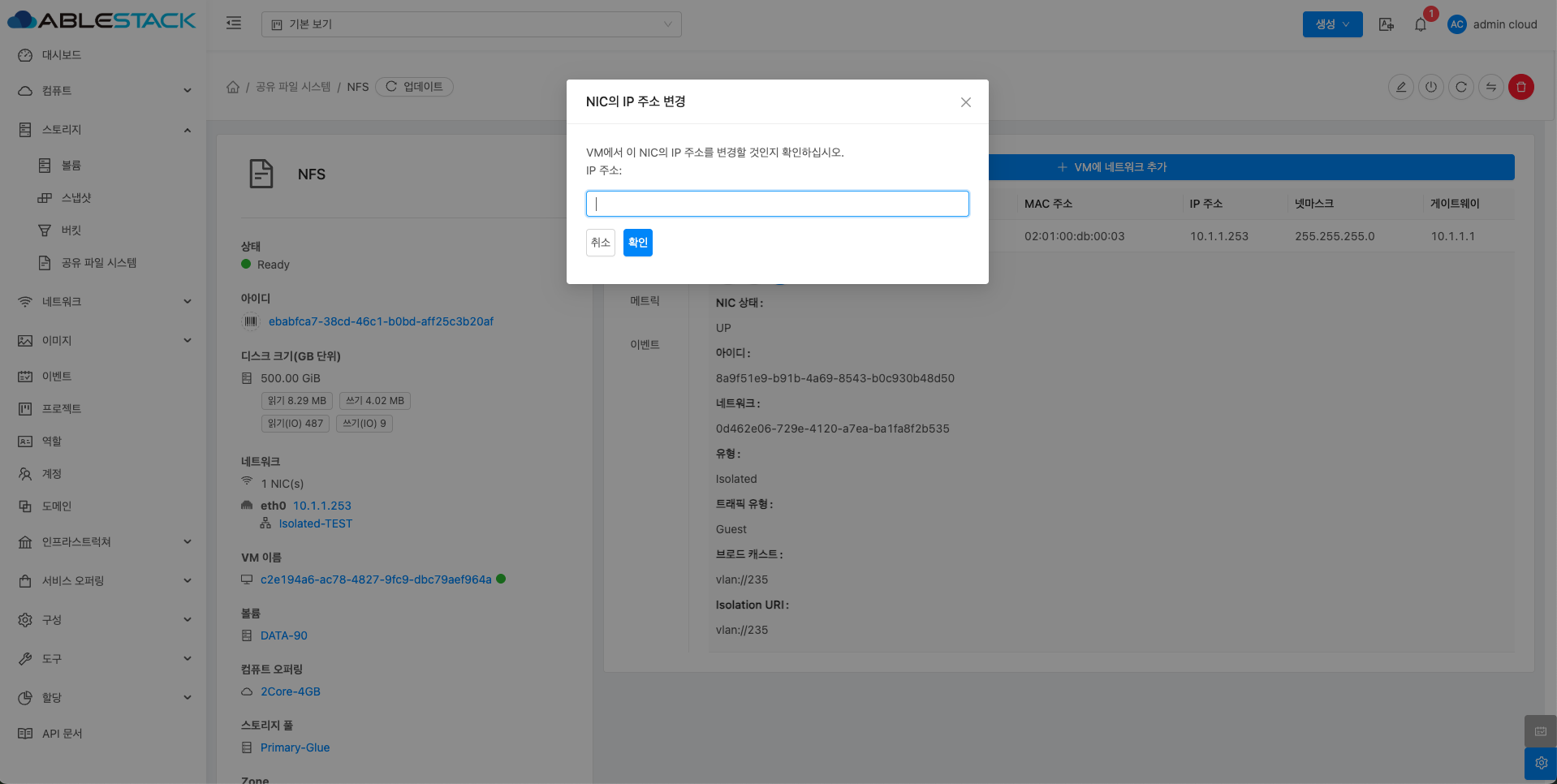Open the settings gear at bottom right
This screenshot has width=1557, height=784.
tap(1540, 763)
